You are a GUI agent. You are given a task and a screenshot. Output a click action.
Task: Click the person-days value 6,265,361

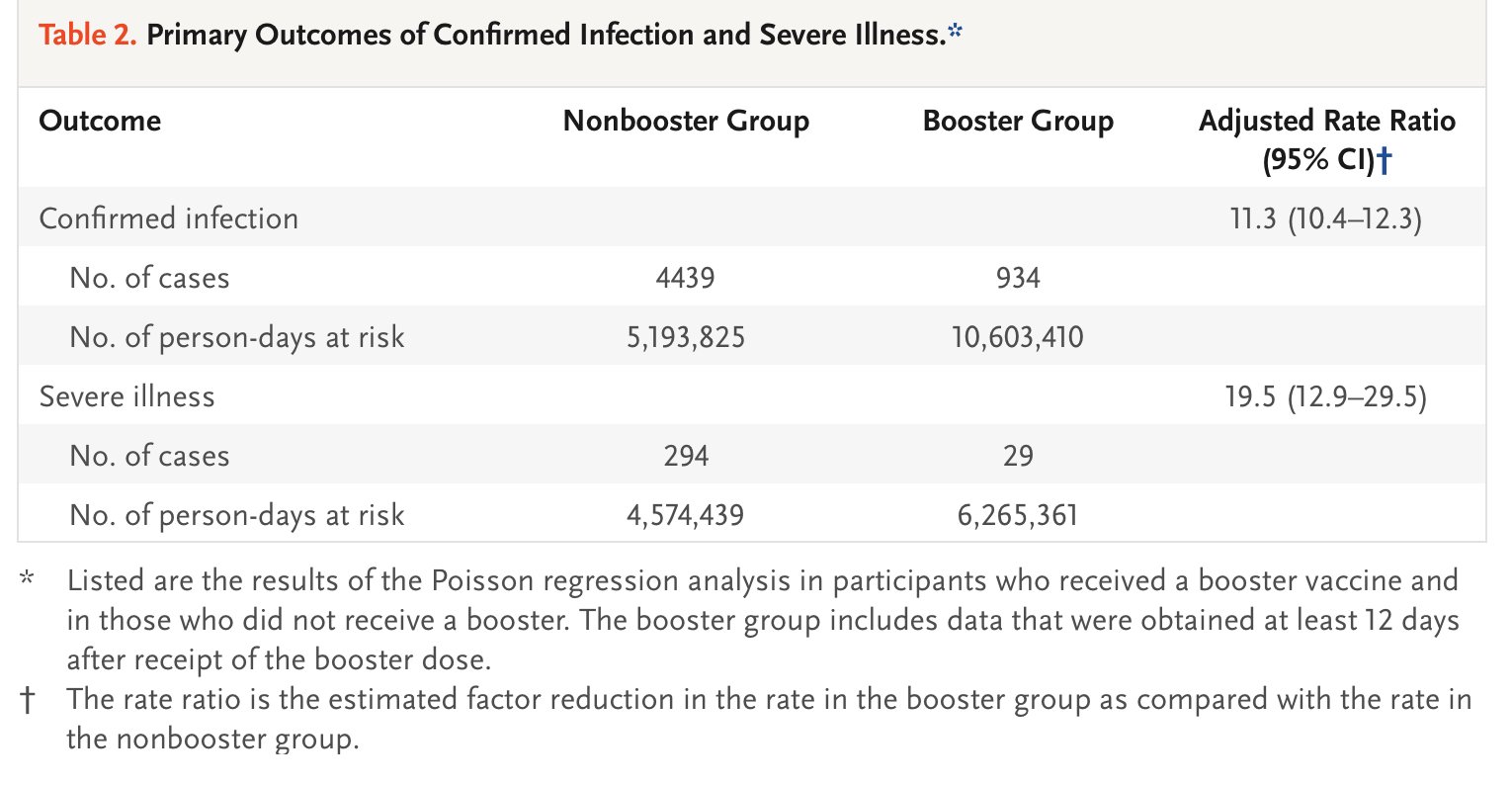coord(1018,515)
